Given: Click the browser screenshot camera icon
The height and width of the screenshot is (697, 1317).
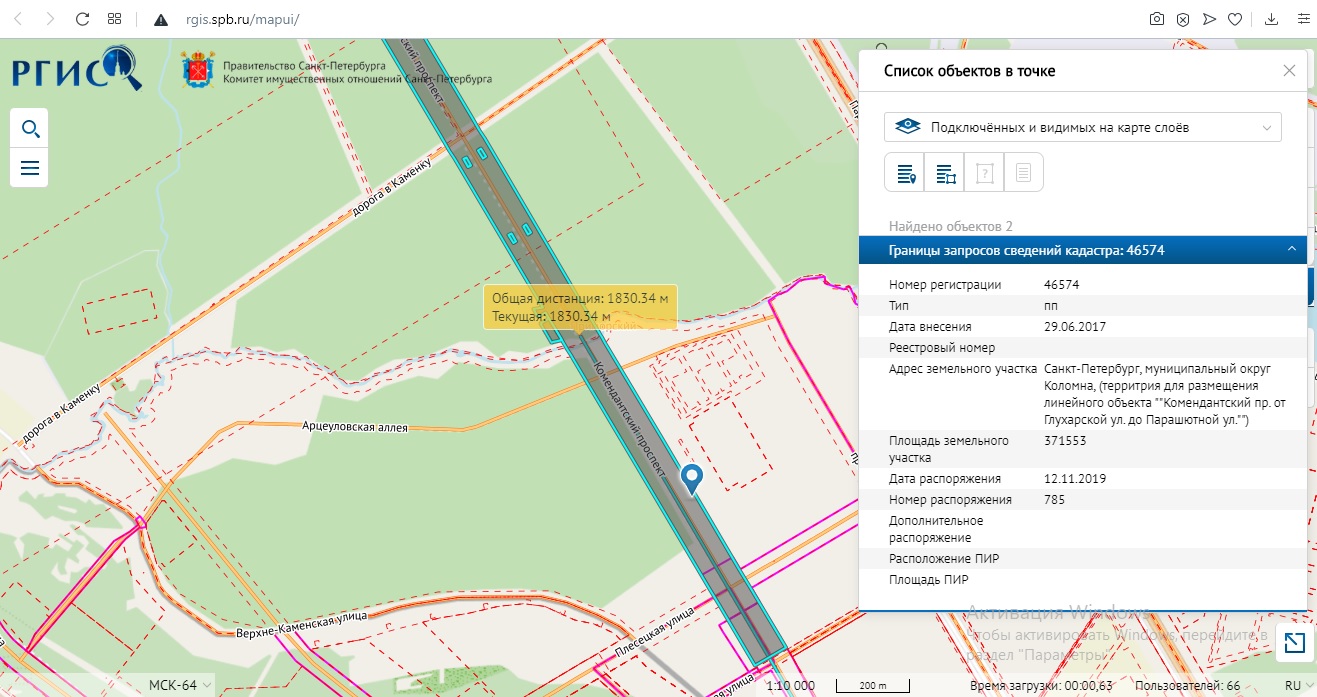Looking at the screenshot, I should point(1156,19).
